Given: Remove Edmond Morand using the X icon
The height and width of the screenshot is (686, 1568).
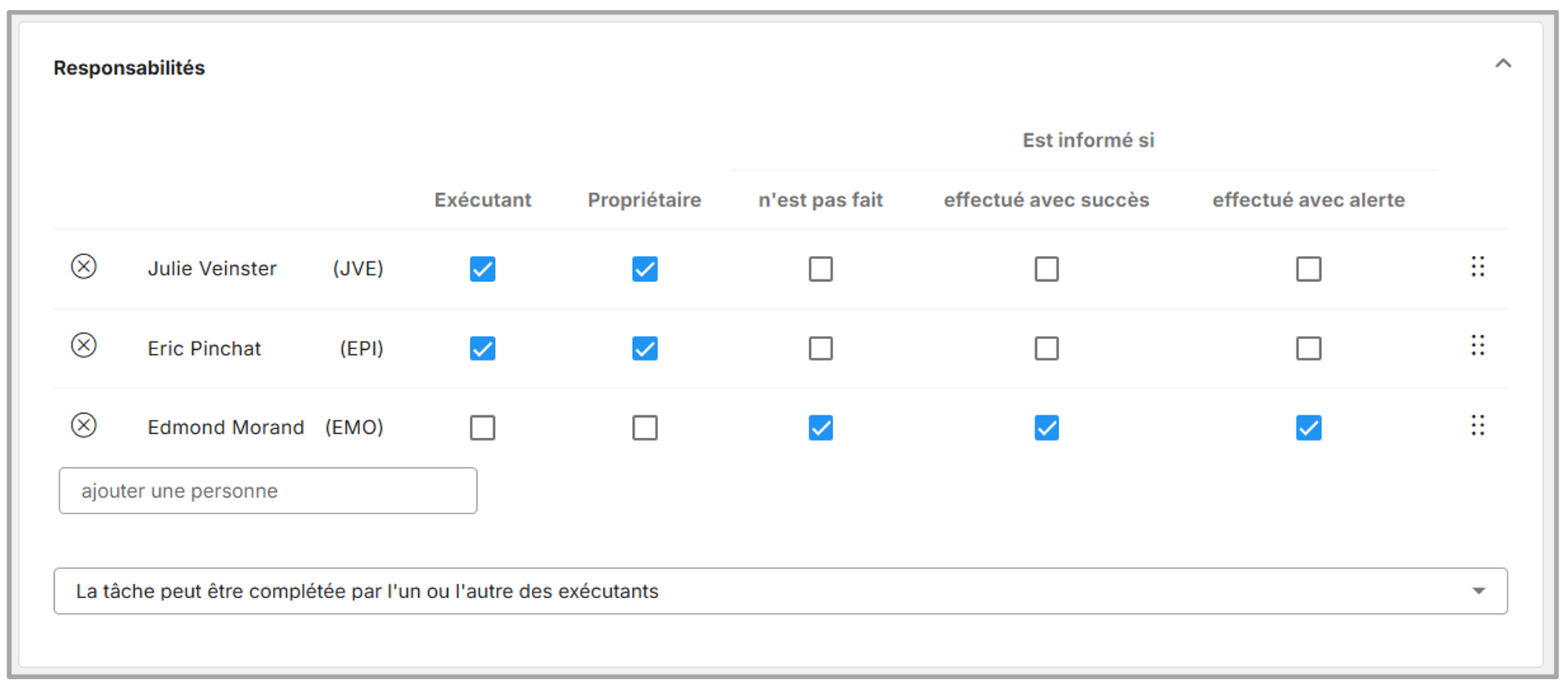Looking at the screenshot, I should click(x=84, y=425).
